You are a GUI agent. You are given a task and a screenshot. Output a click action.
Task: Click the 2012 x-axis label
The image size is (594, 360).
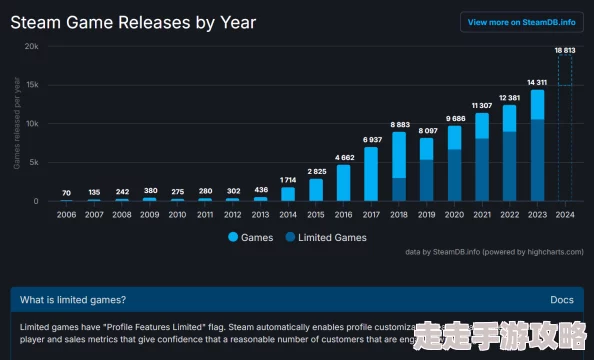233,215
